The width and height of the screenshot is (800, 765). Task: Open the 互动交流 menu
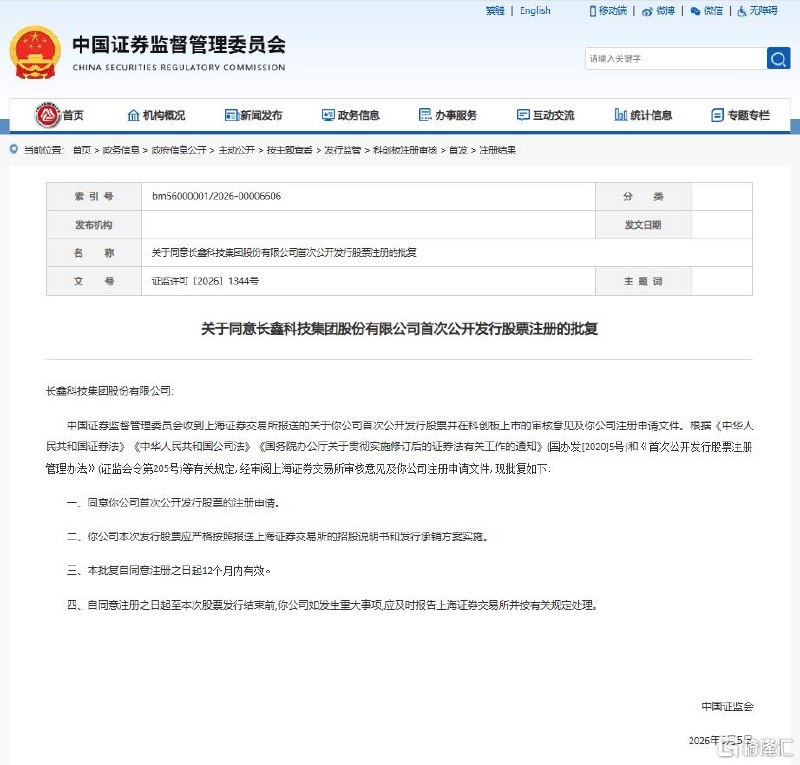pyautogui.click(x=554, y=115)
